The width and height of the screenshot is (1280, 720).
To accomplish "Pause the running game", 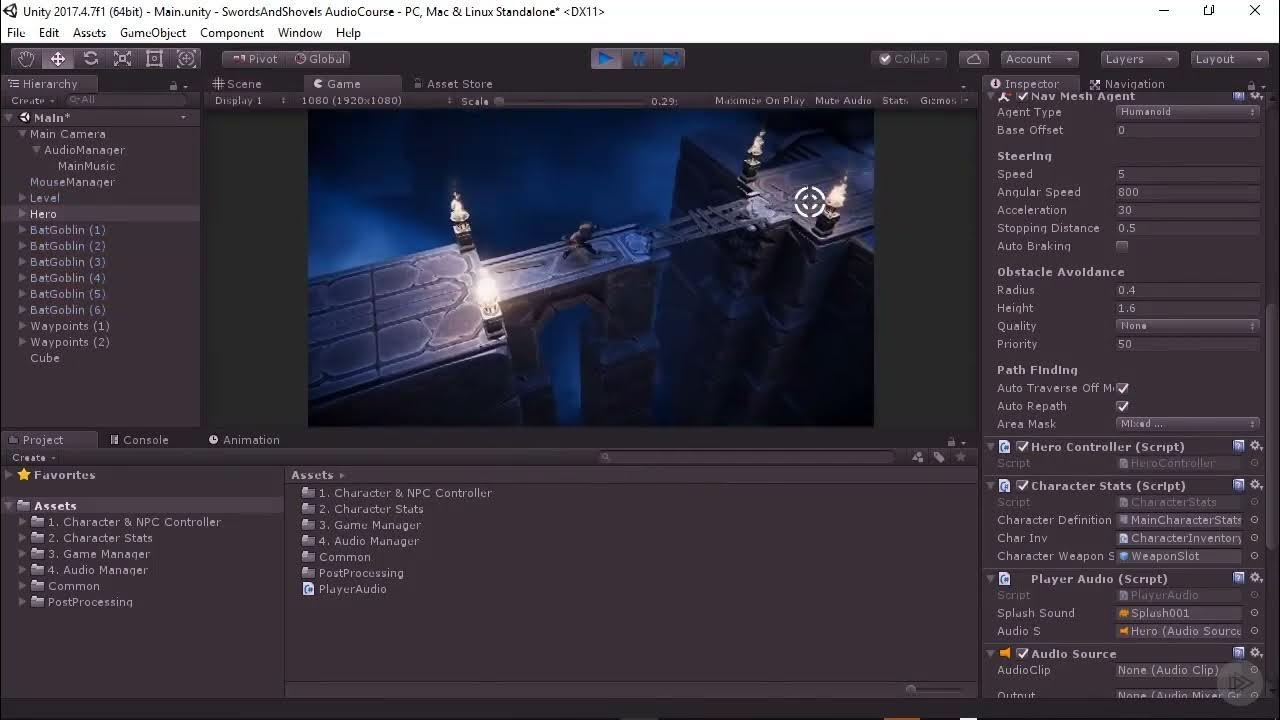I will tap(639, 59).
